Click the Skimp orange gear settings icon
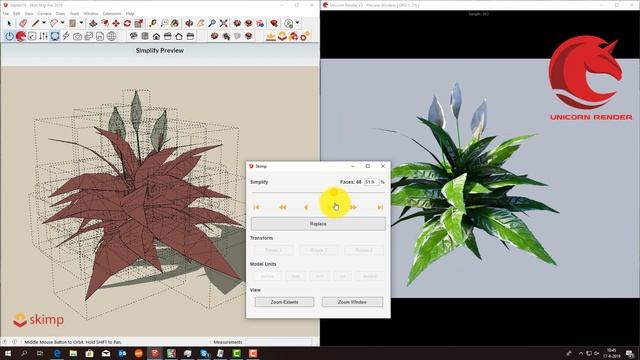This screenshot has width=640, height=360. (304, 36)
